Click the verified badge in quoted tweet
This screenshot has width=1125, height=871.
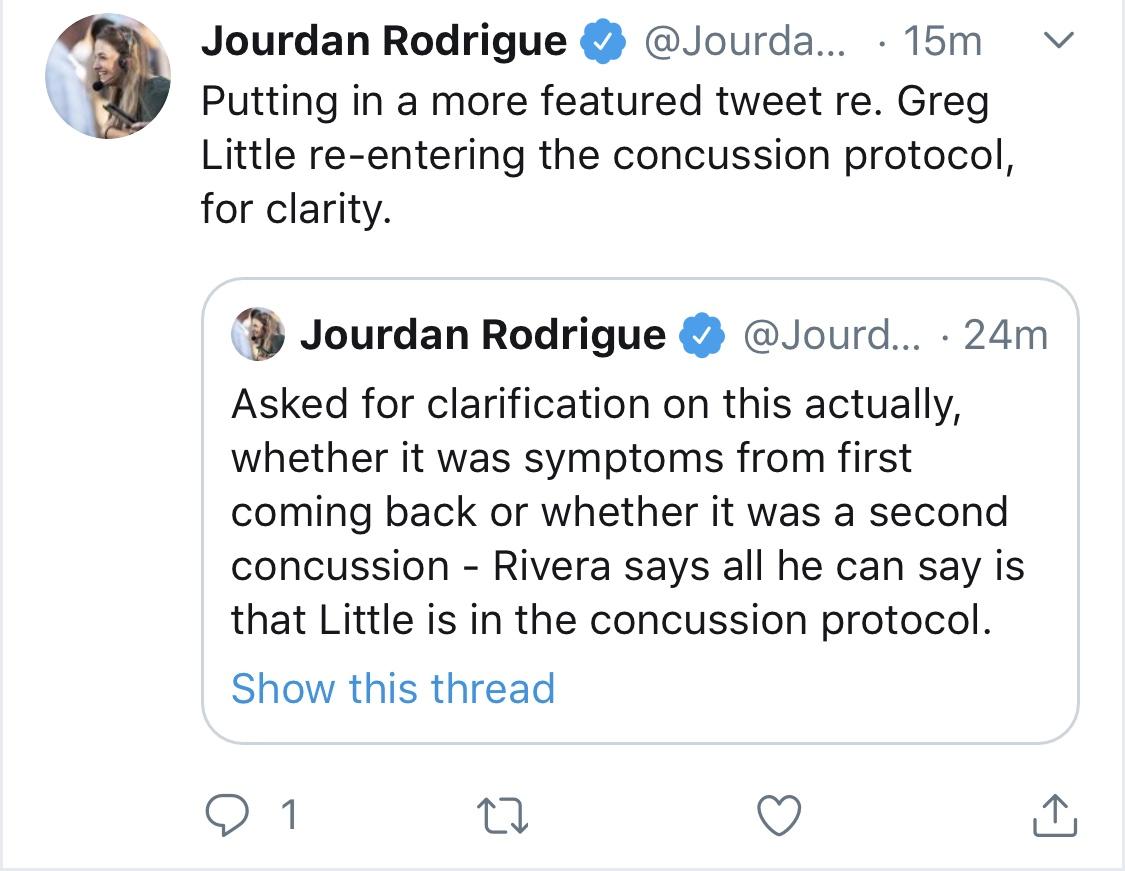tap(702, 336)
